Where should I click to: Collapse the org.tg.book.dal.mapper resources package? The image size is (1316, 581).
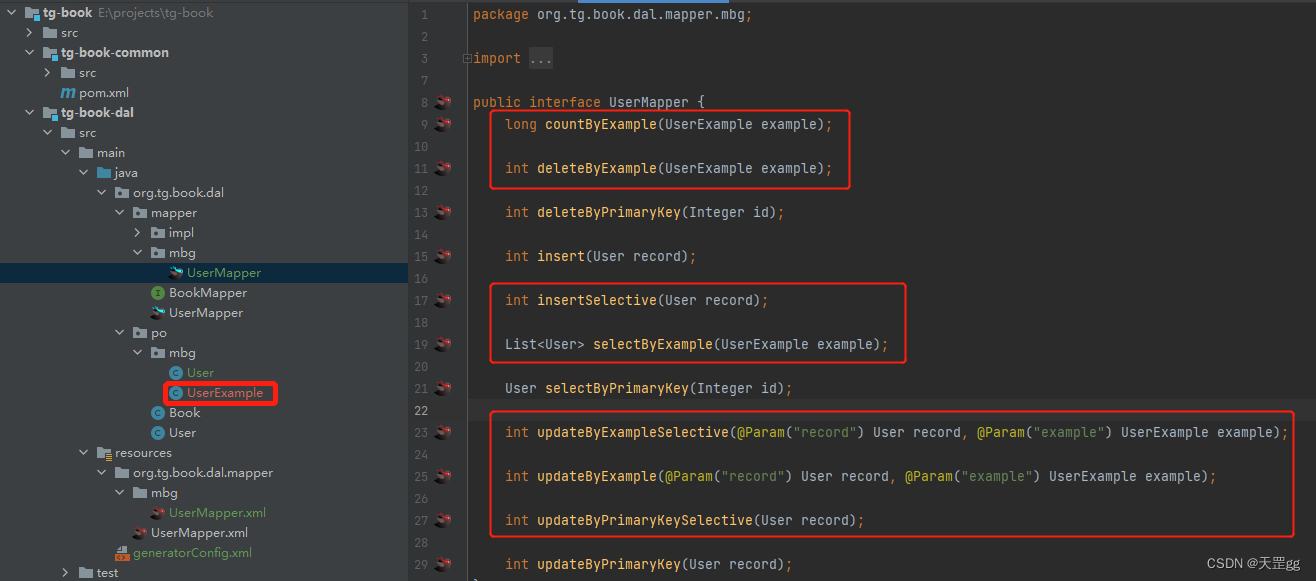102,473
